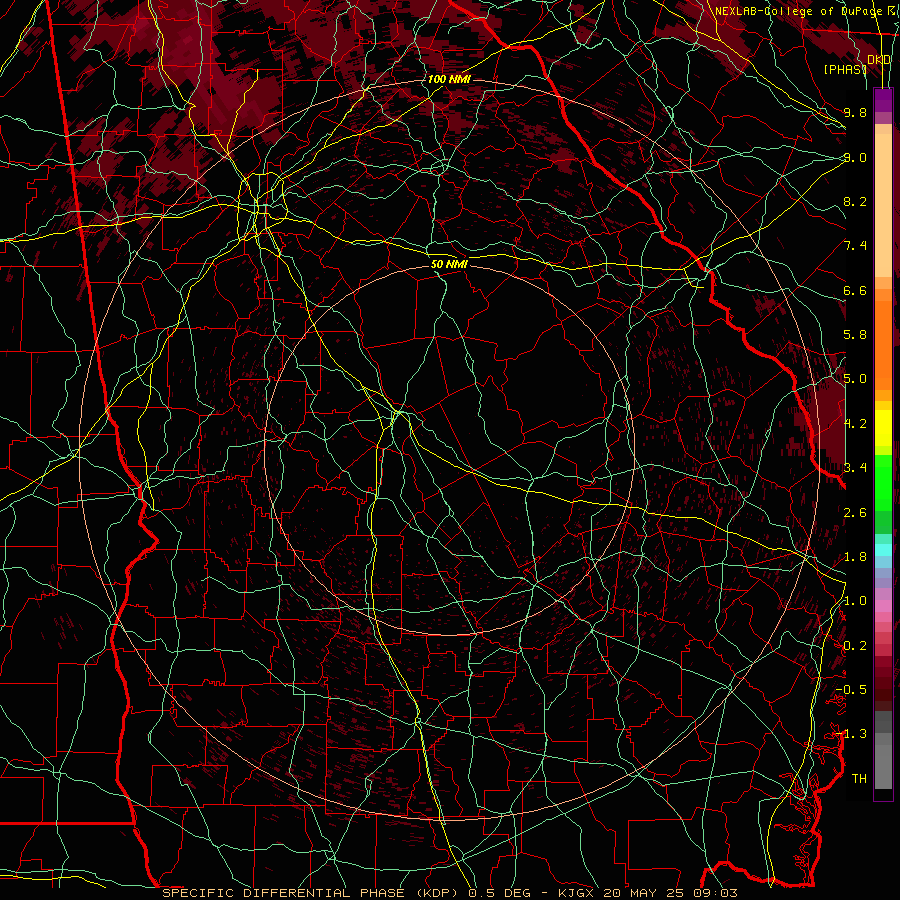
Task: Click the 5.8 scale value
Action: [855, 335]
